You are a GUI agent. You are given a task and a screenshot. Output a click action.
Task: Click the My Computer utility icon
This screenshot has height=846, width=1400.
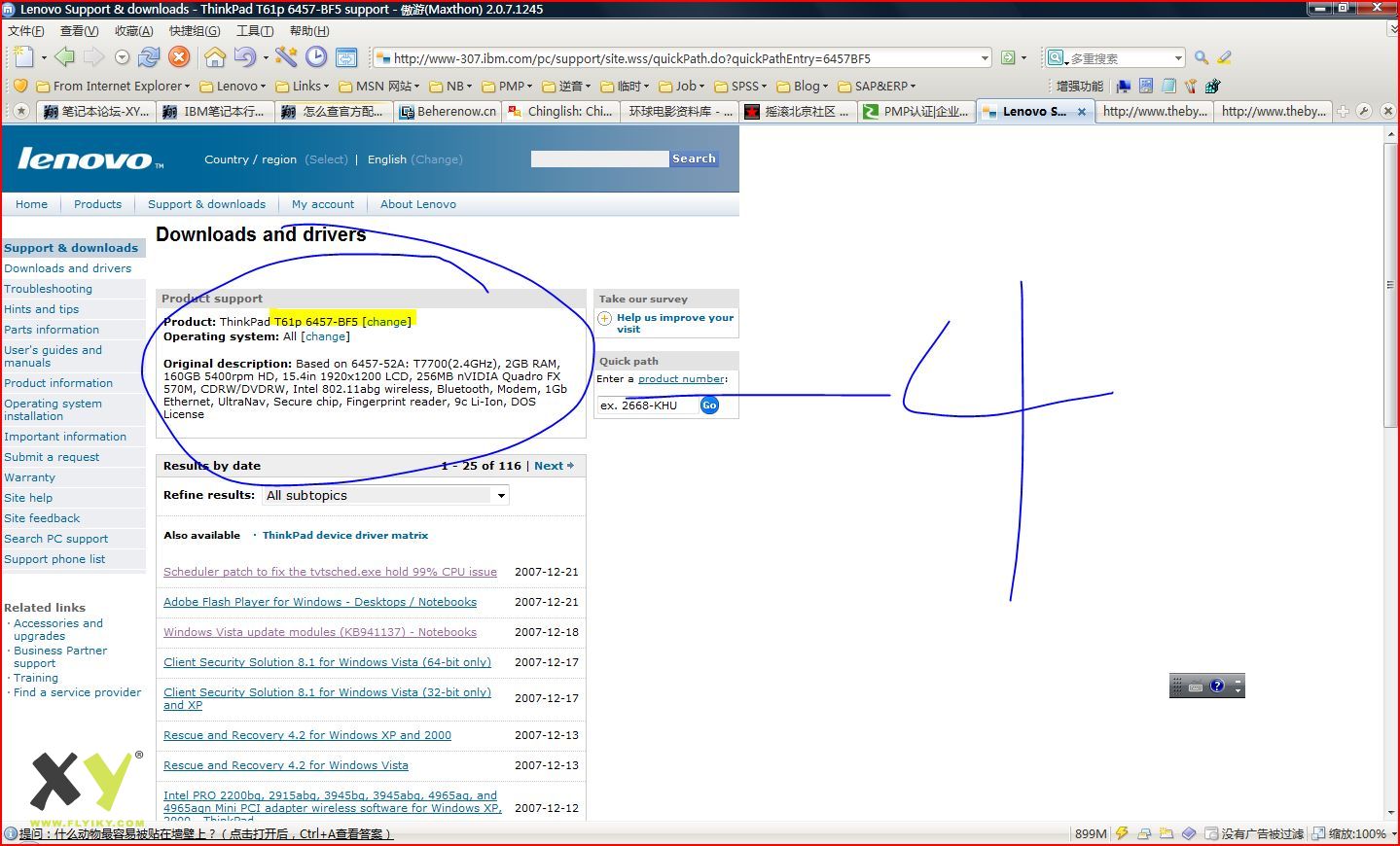1125,86
